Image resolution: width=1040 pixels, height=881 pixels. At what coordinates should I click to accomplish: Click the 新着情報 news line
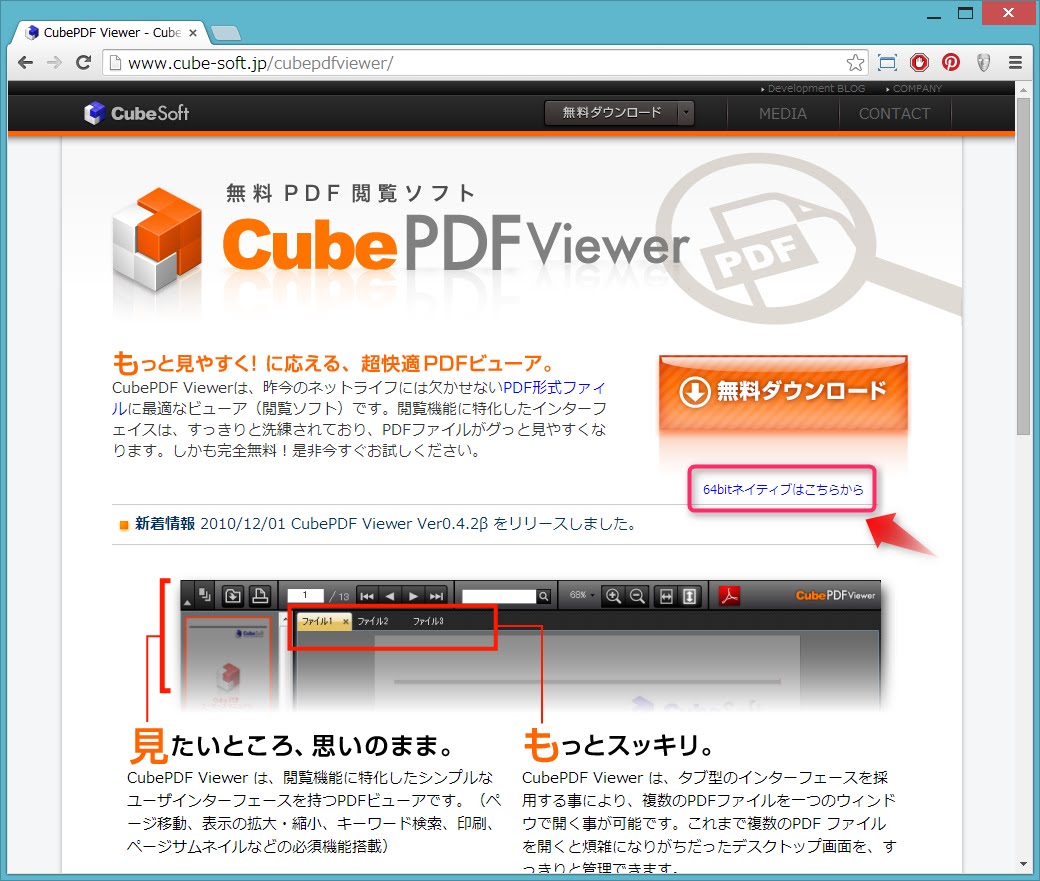click(385, 523)
